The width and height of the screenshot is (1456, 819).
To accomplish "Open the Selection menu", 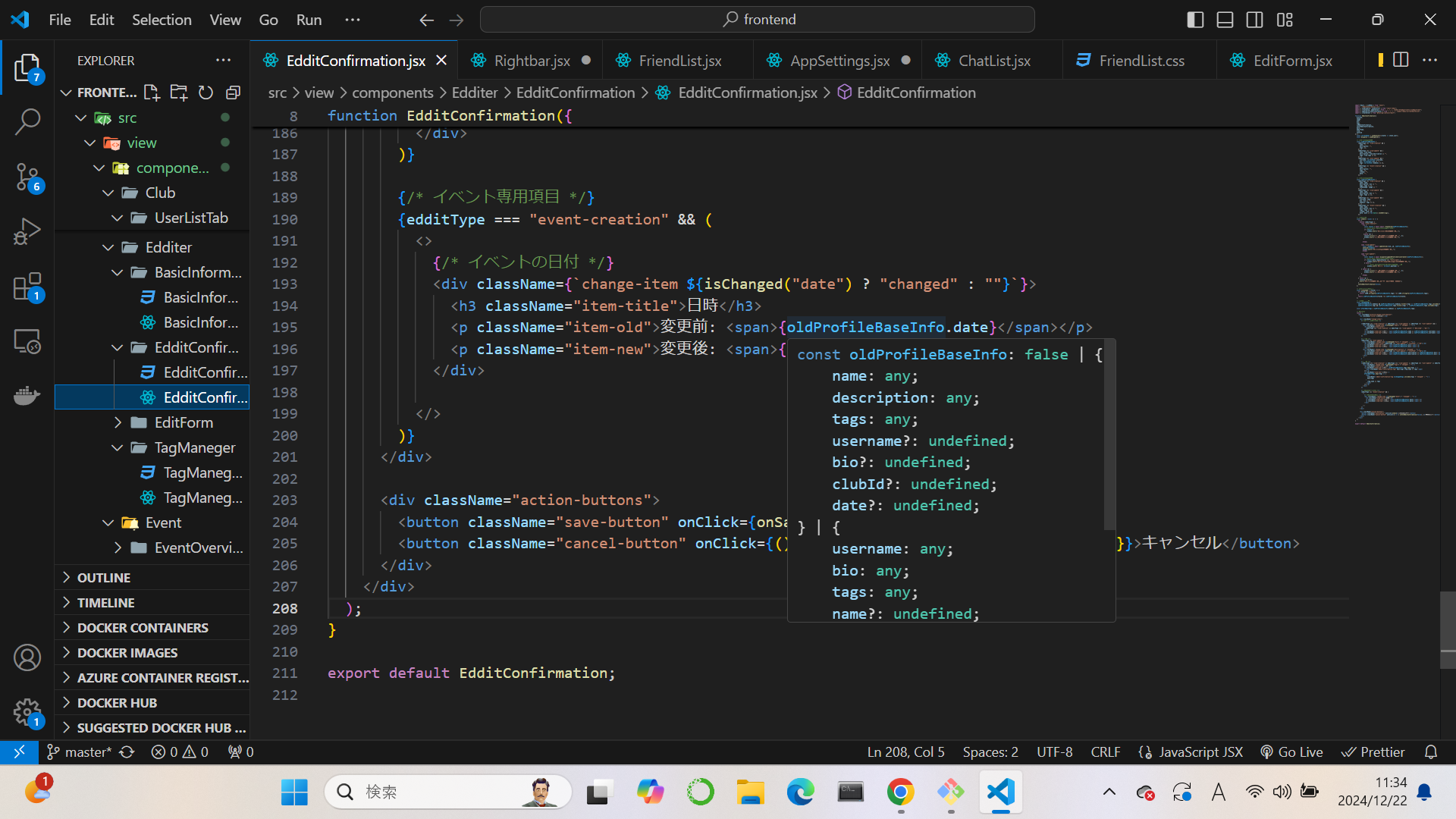I will pos(162,20).
